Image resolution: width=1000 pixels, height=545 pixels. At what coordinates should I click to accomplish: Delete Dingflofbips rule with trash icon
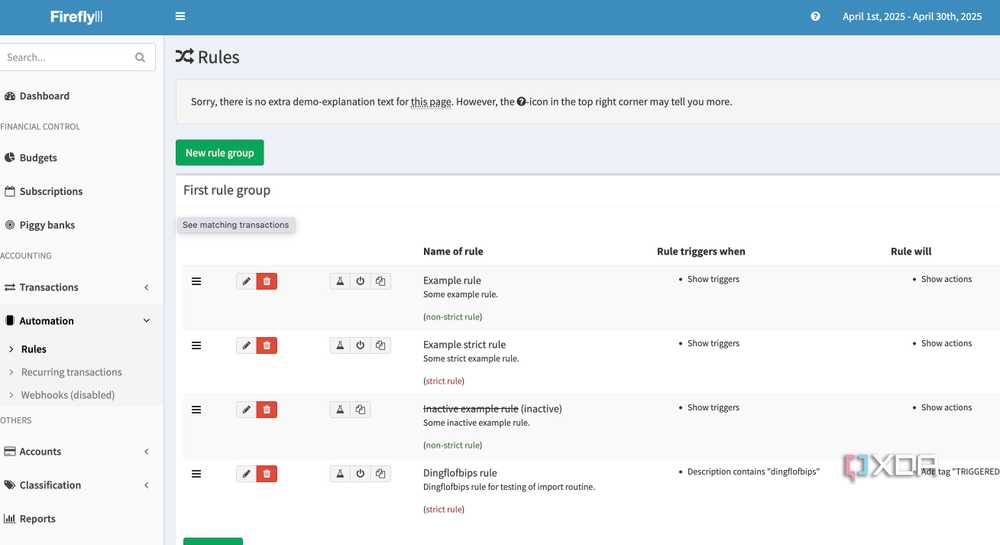tap(267, 474)
